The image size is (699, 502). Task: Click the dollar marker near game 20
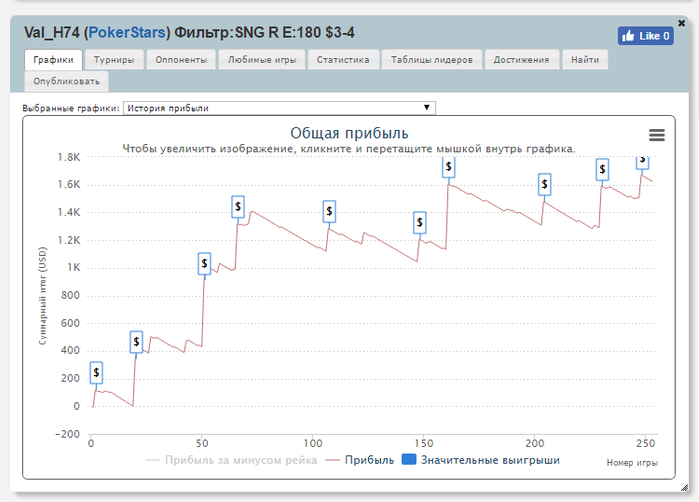click(136, 342)
